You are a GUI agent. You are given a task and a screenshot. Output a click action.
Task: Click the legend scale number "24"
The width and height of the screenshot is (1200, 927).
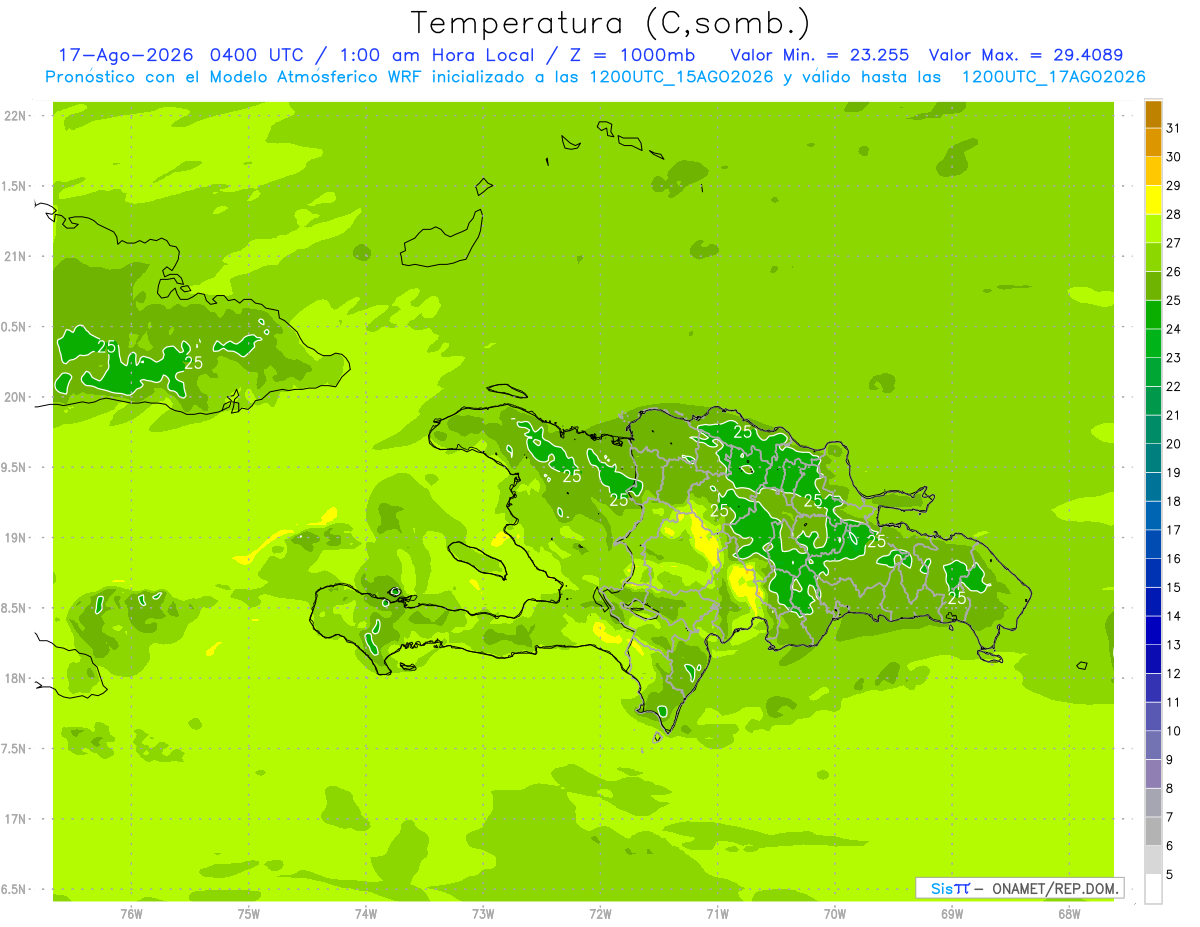(x=1174, y=329)
